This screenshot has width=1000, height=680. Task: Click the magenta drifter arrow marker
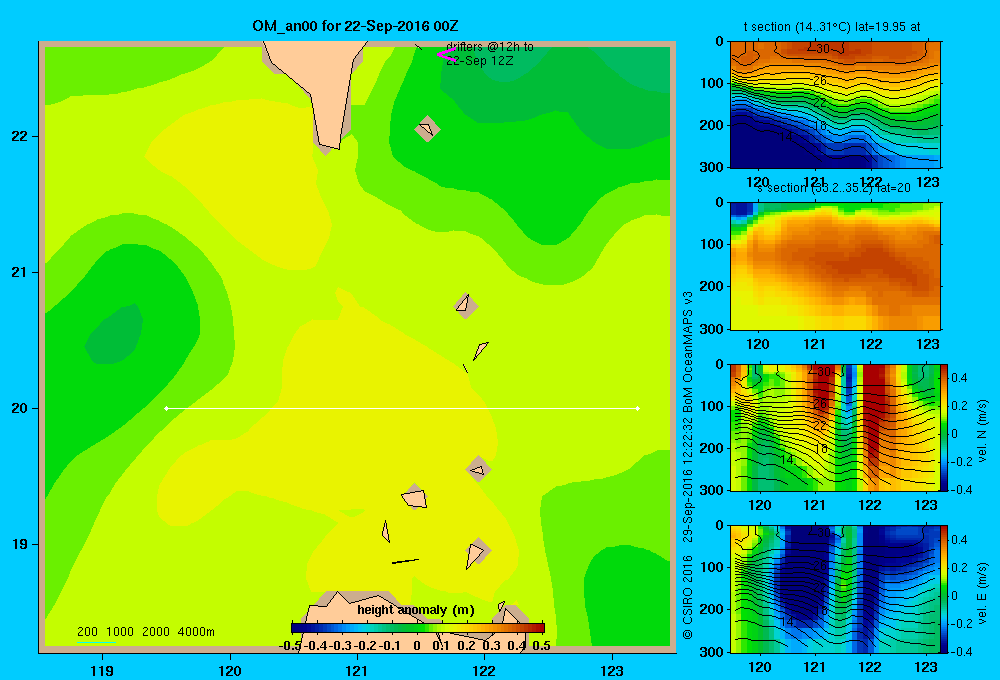click(445, 55)
